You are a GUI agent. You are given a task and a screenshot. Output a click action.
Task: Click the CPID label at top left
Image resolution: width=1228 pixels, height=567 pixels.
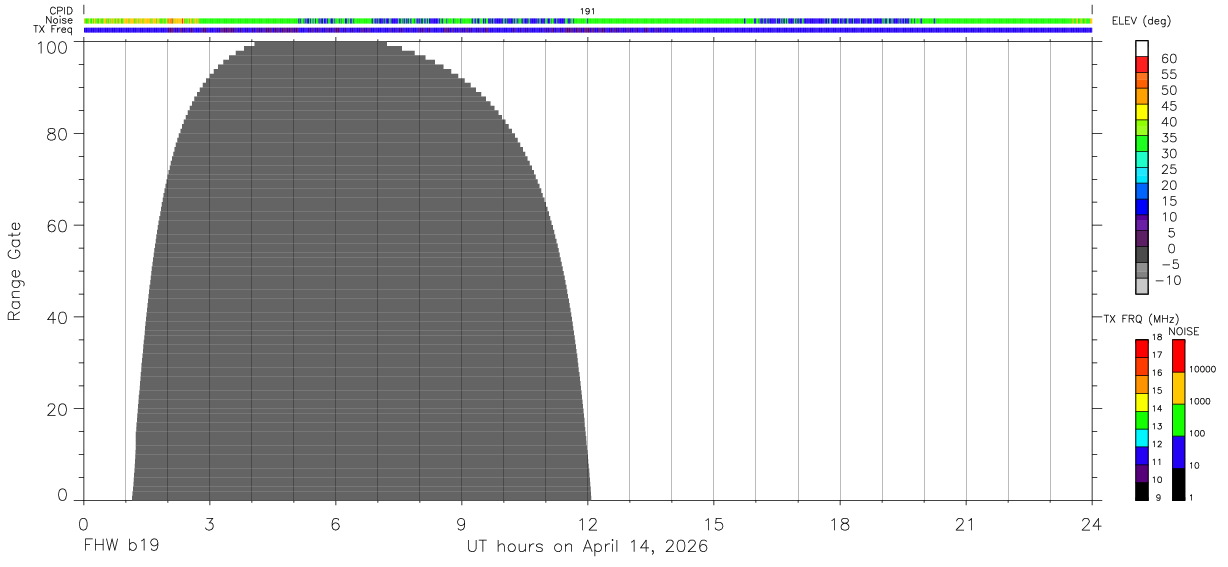[61, 10]
